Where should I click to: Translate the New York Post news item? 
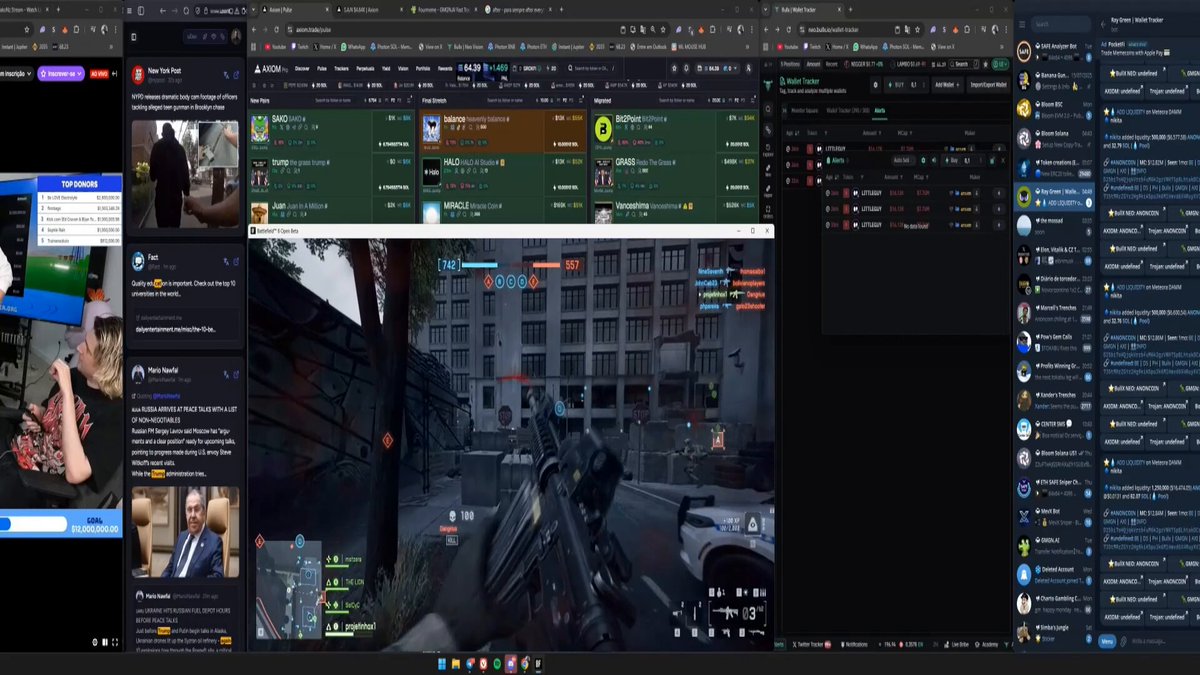pyautogui.click(x=226, y=76)
